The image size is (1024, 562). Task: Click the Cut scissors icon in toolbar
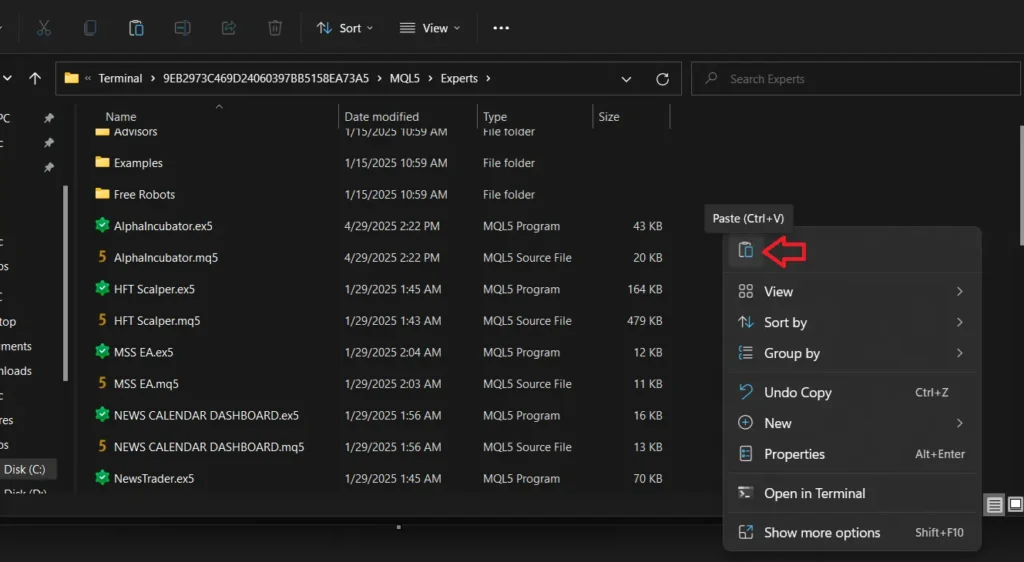click(x=44, y=28)
